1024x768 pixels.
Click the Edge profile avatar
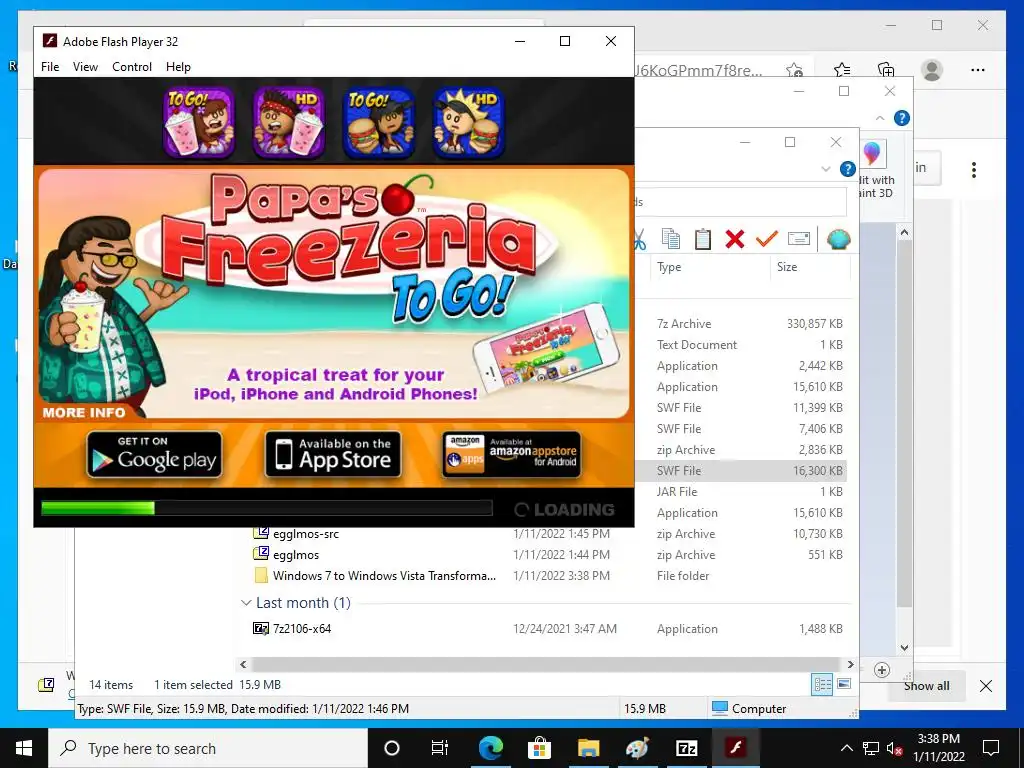(932, 70)
